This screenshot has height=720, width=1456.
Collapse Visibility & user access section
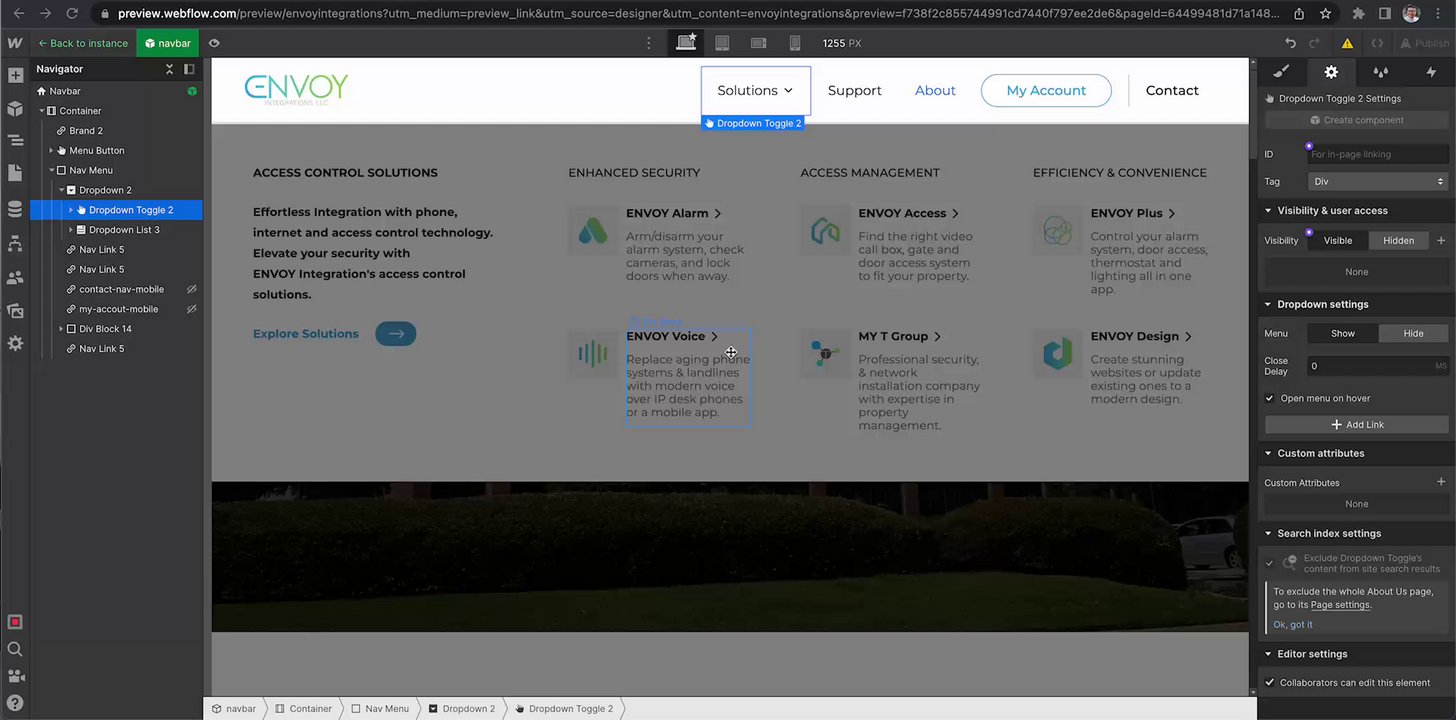[x=1268, y=211]
